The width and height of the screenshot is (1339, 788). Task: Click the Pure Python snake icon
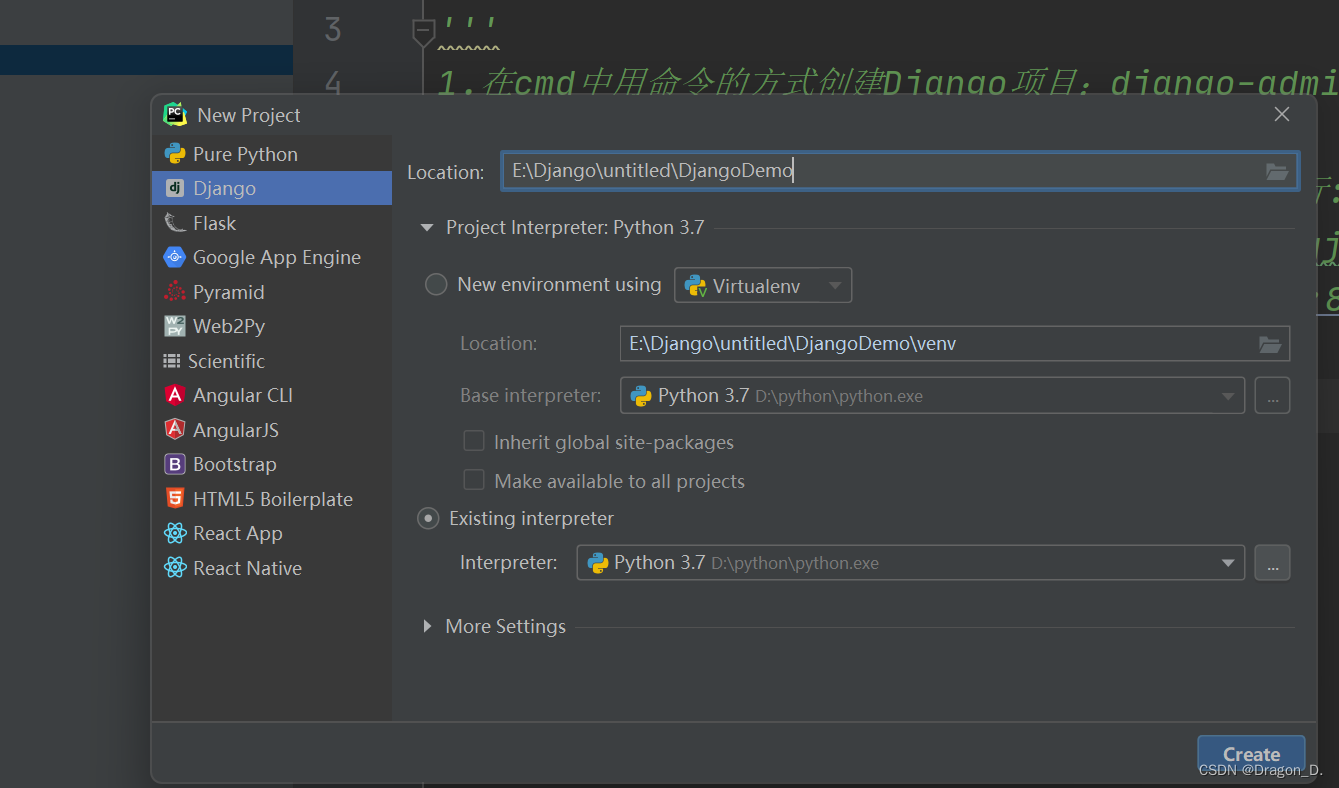[x=175, y=154]
